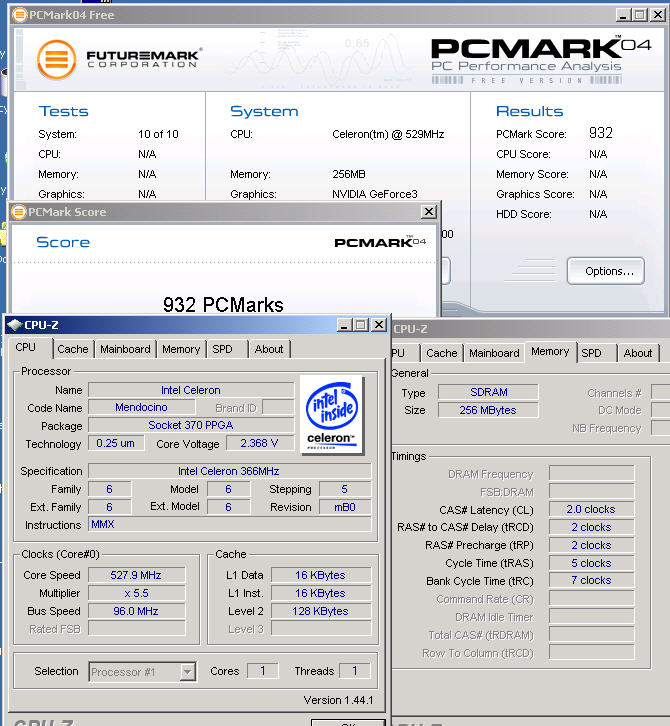Close the PCMark04 Free window
The width and height of the screenshot is (670, 726).
point(657,15)
